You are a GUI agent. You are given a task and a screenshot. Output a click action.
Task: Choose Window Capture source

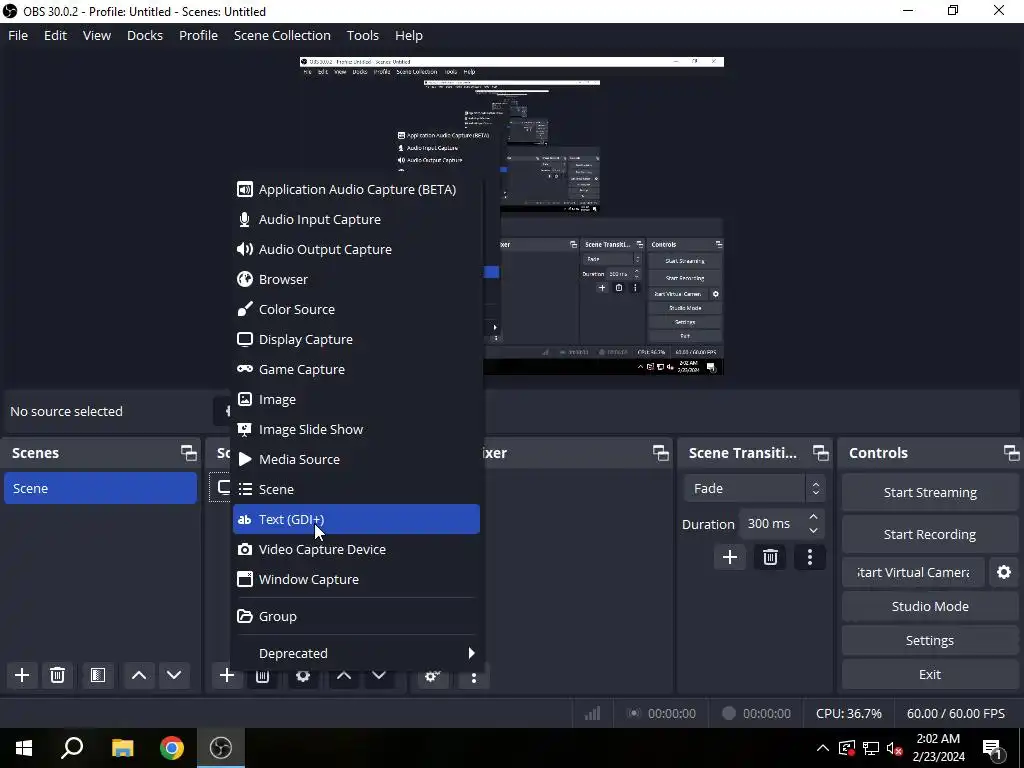click(x=356, y=580)
